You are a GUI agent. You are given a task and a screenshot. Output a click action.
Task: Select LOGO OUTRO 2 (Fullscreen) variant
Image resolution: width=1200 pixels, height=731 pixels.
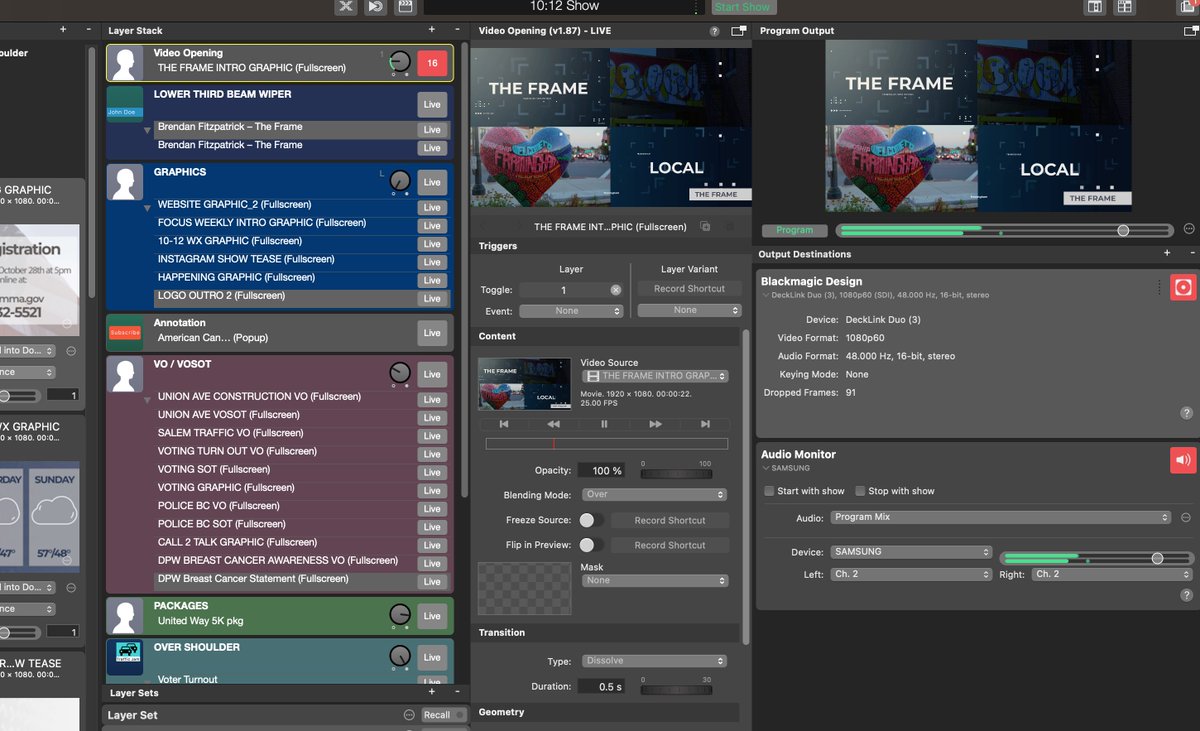221,296
